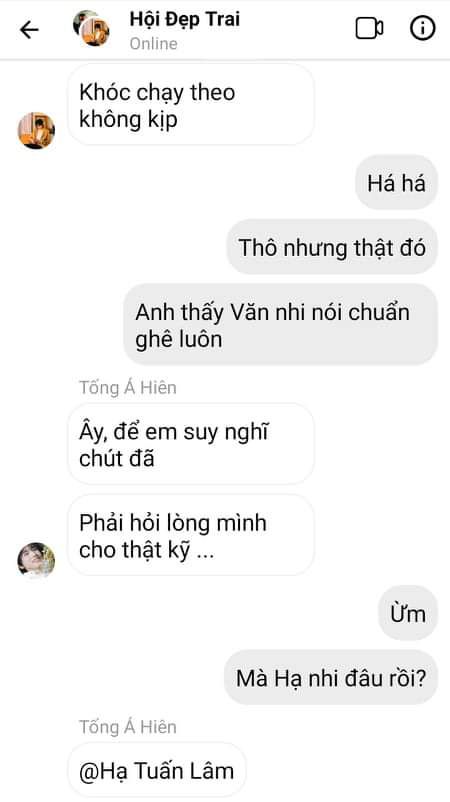
Task: Tap the back arrow icon
Action: click(x=29, y=30)
